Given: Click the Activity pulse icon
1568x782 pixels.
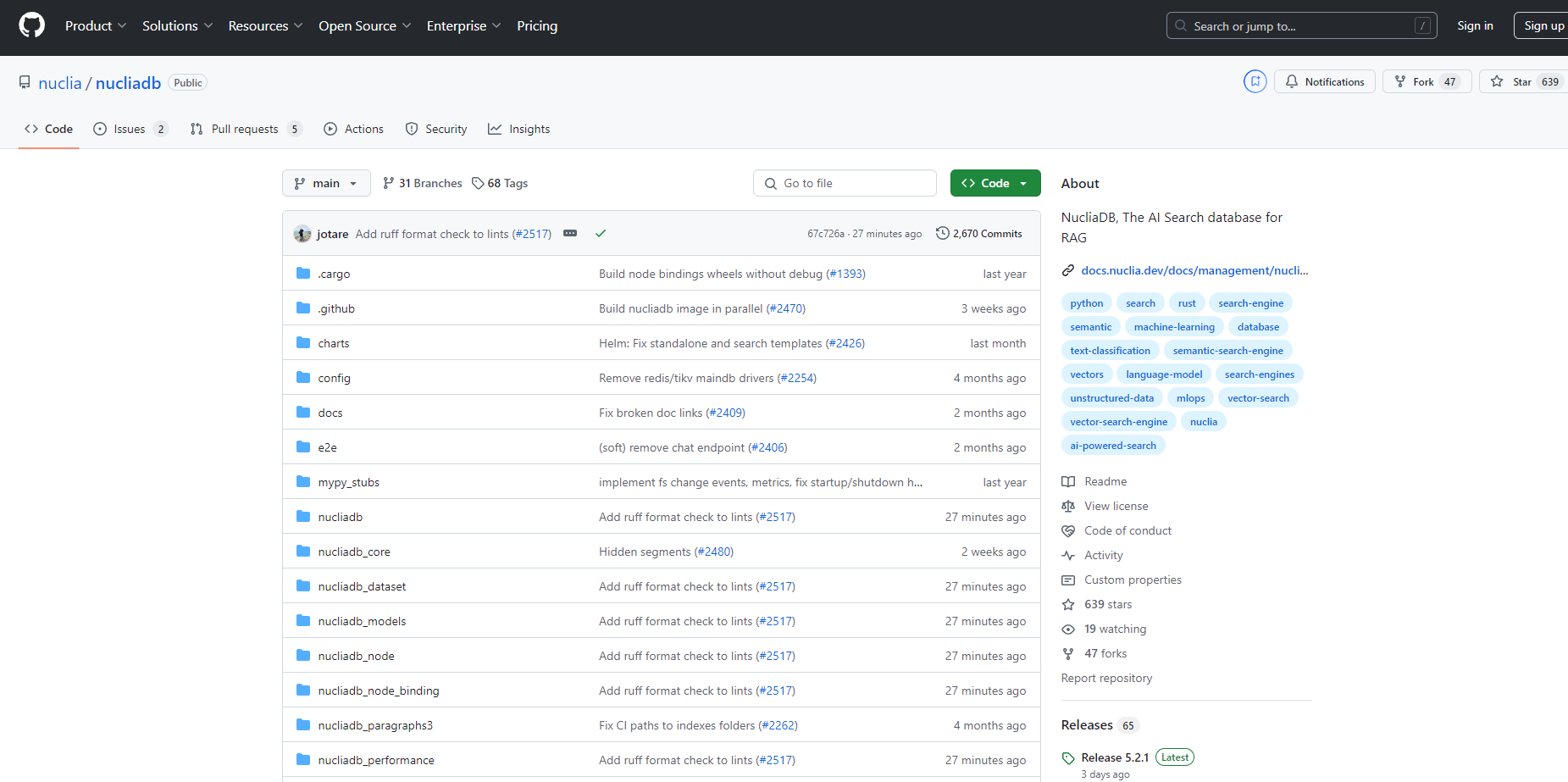Looking at the screenshot, I should [x=1068, y=555].
